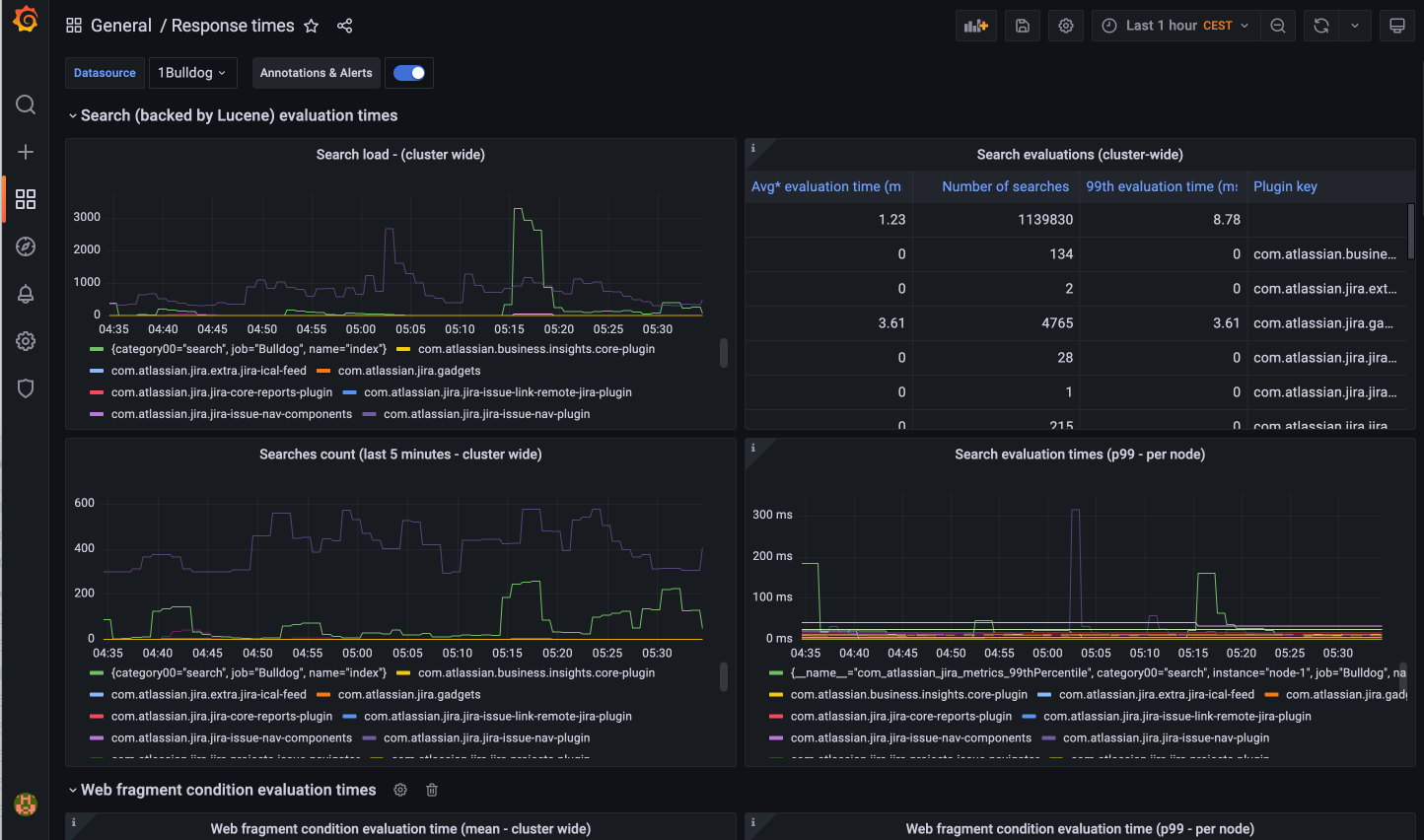Open the search dashboards icon in sidebar

coord(26,105)
